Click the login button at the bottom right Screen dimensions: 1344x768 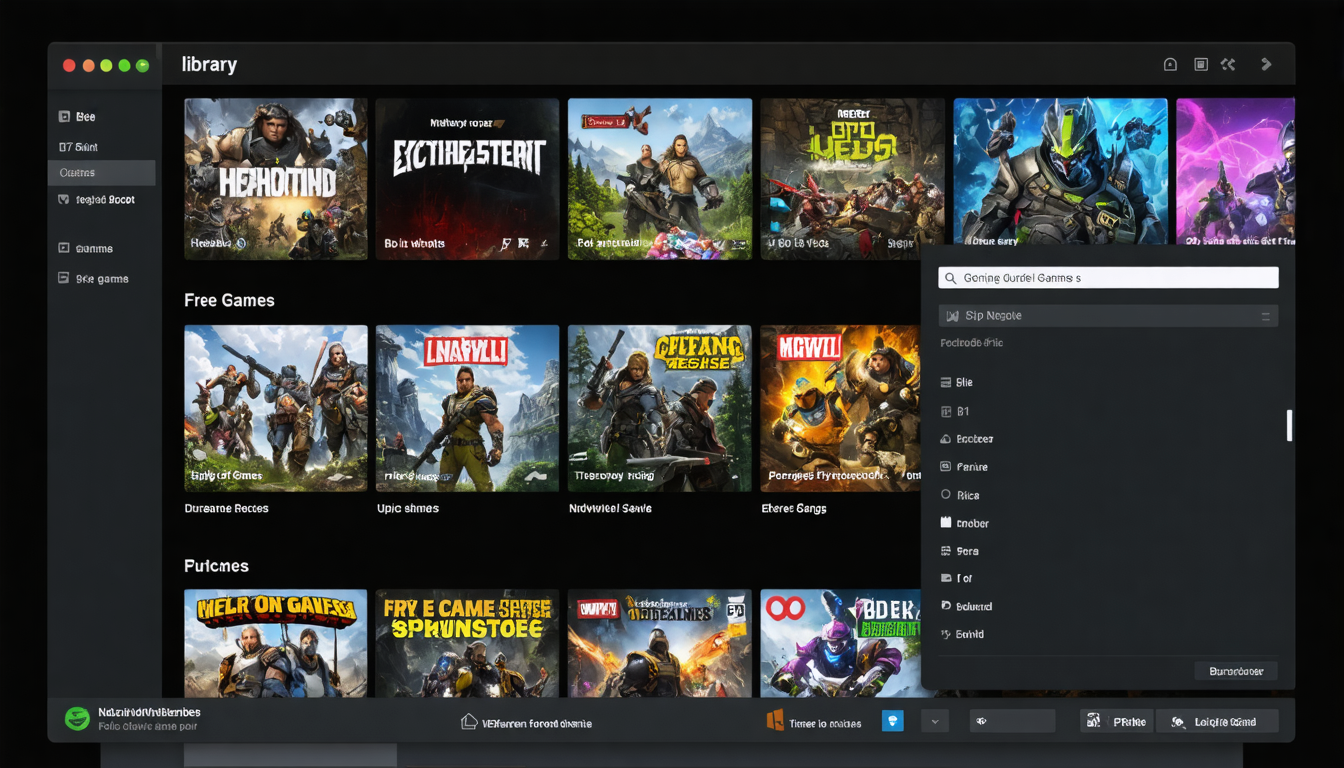[x=1217, y=720]
